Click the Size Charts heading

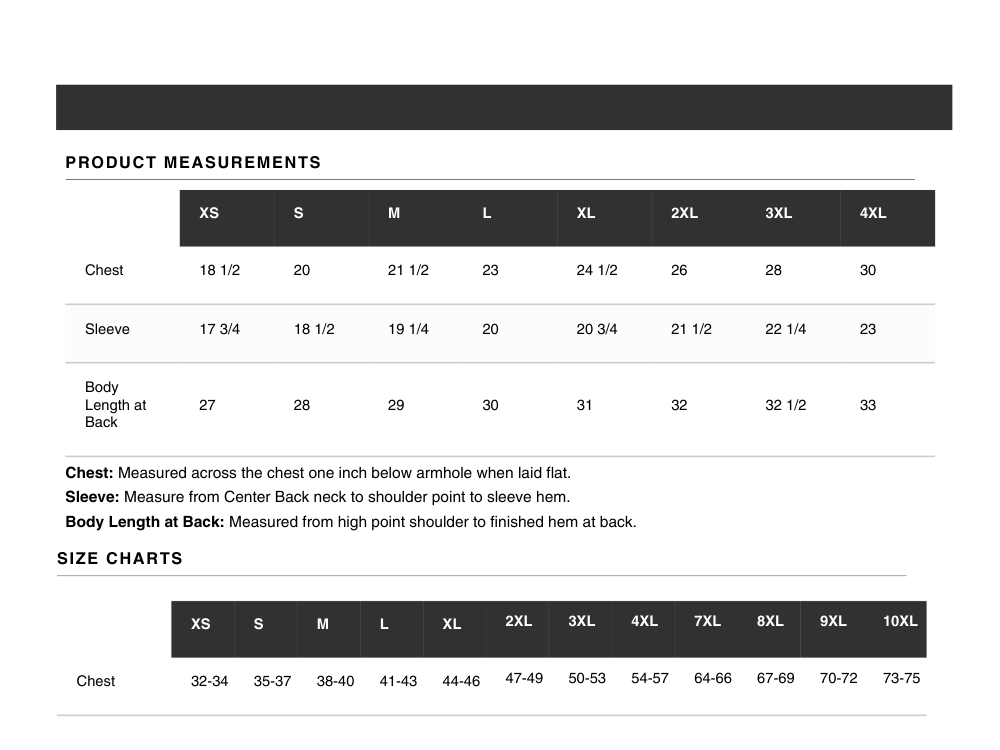click(120, 559)
